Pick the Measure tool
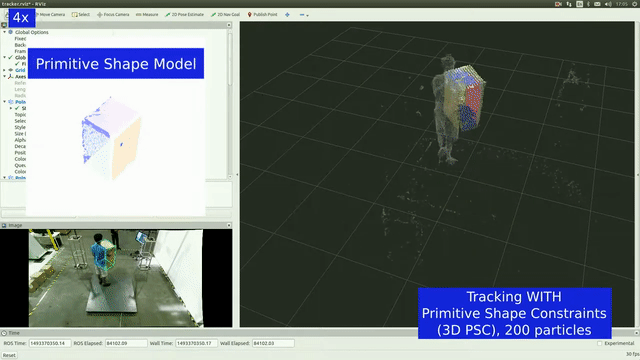Image resolution: width=640 pixels, height=360 pixels. point(147,15)
